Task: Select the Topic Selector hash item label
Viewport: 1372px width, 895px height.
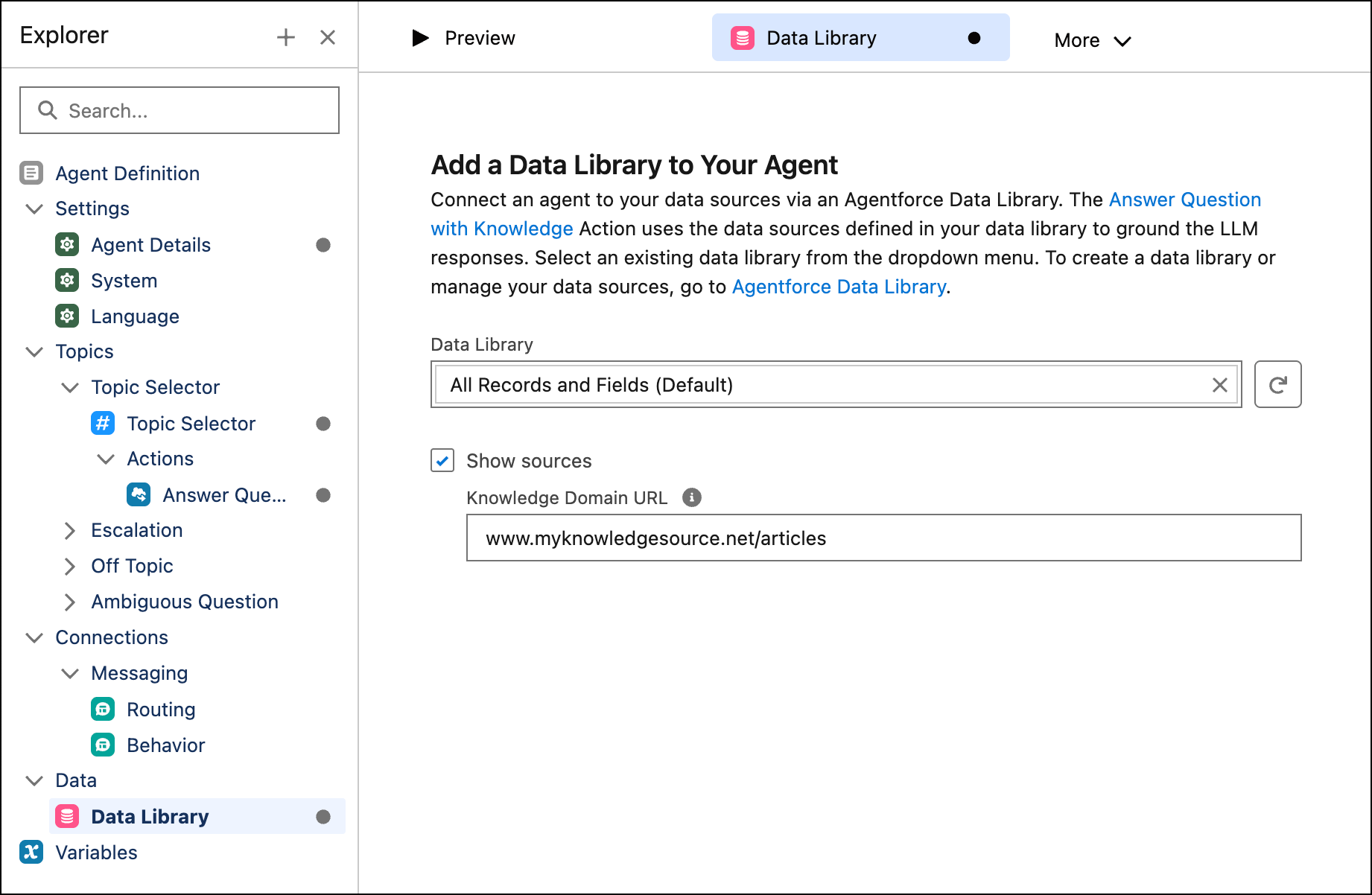Action: click(191, 424)
